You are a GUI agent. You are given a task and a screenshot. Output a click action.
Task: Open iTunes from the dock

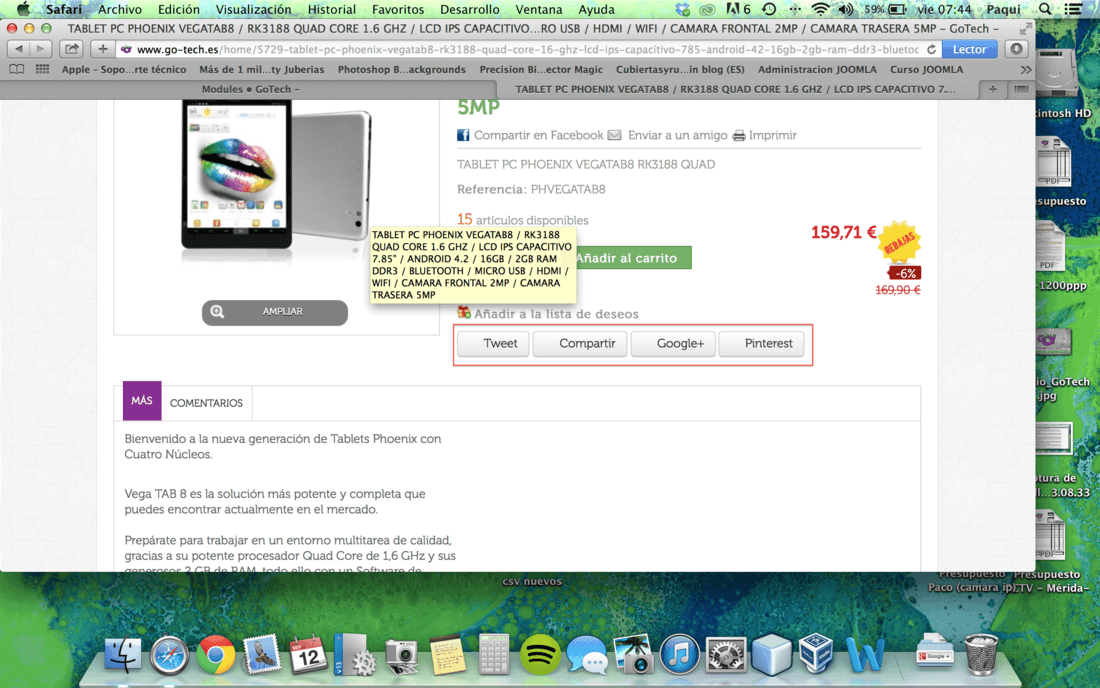click(x=678, y=656)
